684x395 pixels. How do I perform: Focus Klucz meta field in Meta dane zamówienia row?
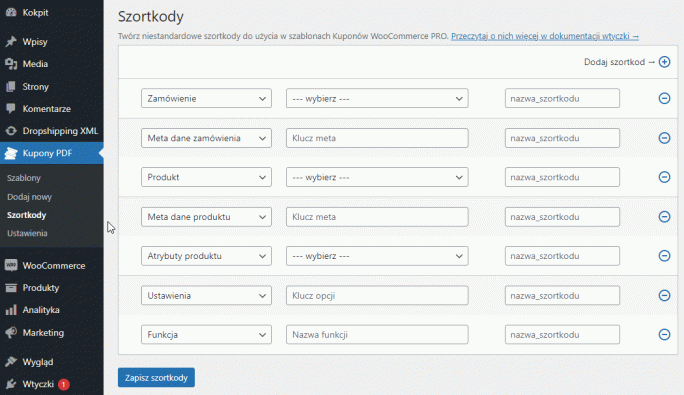point(377,138)
